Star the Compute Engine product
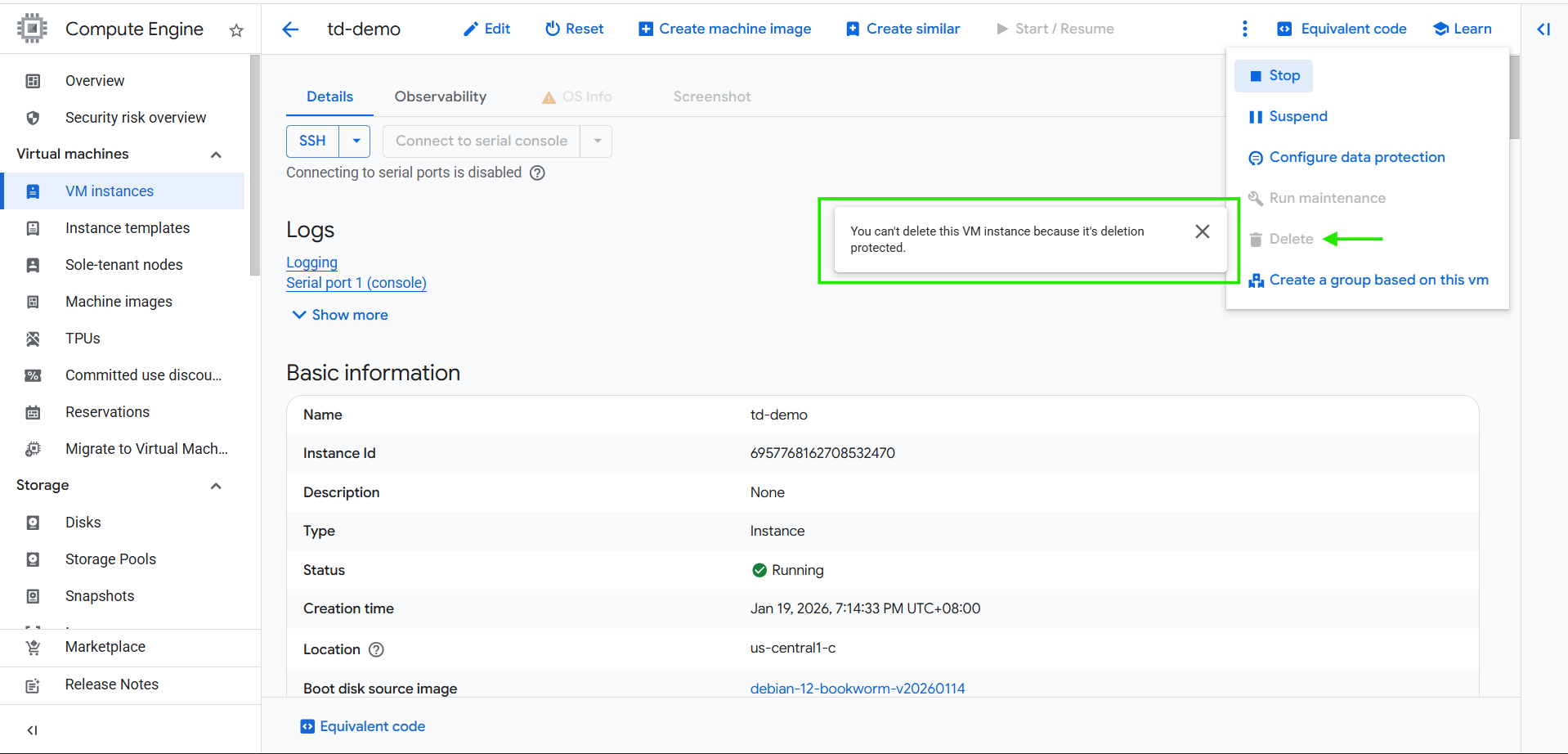This screenshot has width=1568, height=754. click(236, 30)
